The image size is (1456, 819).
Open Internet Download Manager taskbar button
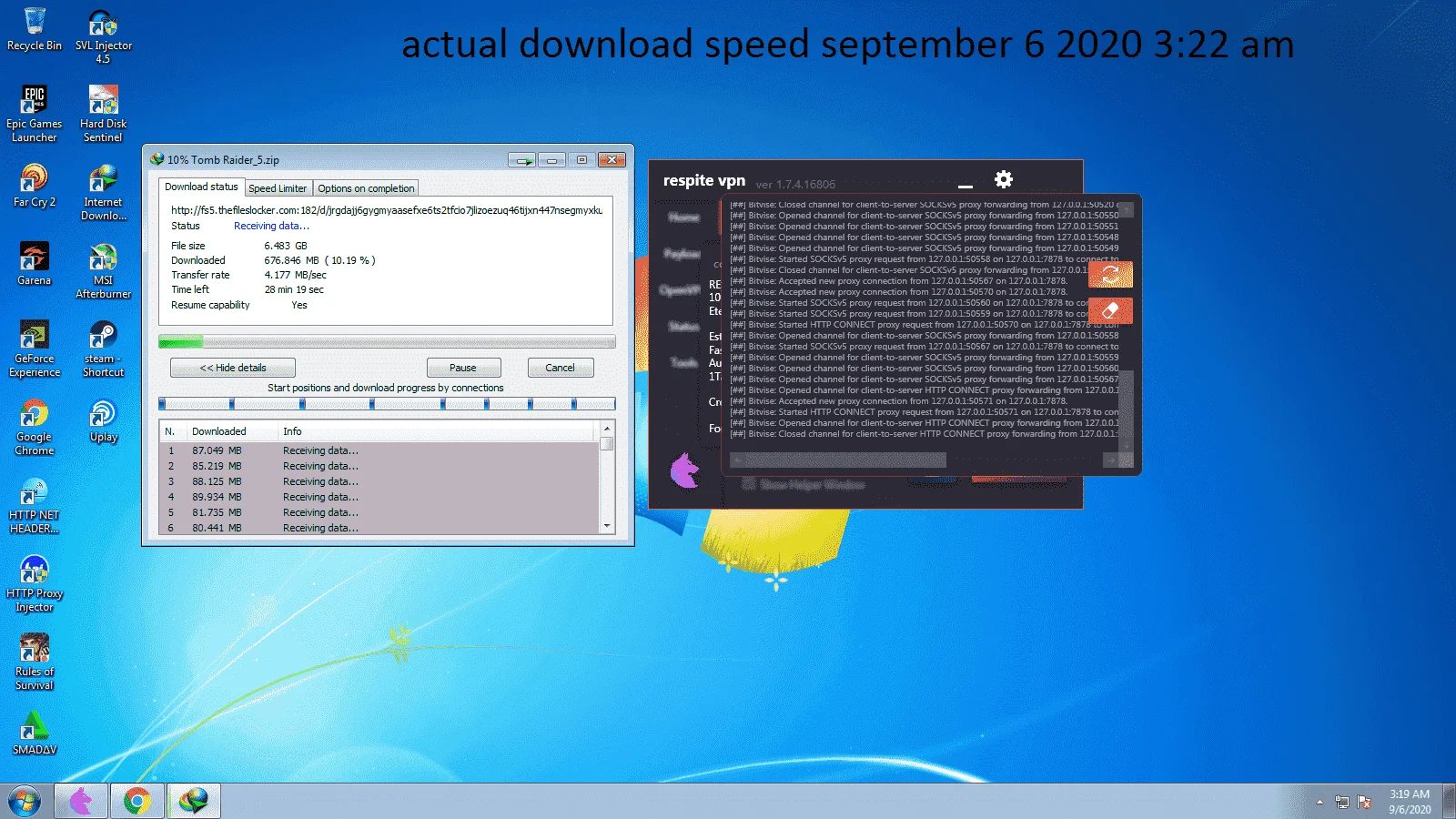194,801
